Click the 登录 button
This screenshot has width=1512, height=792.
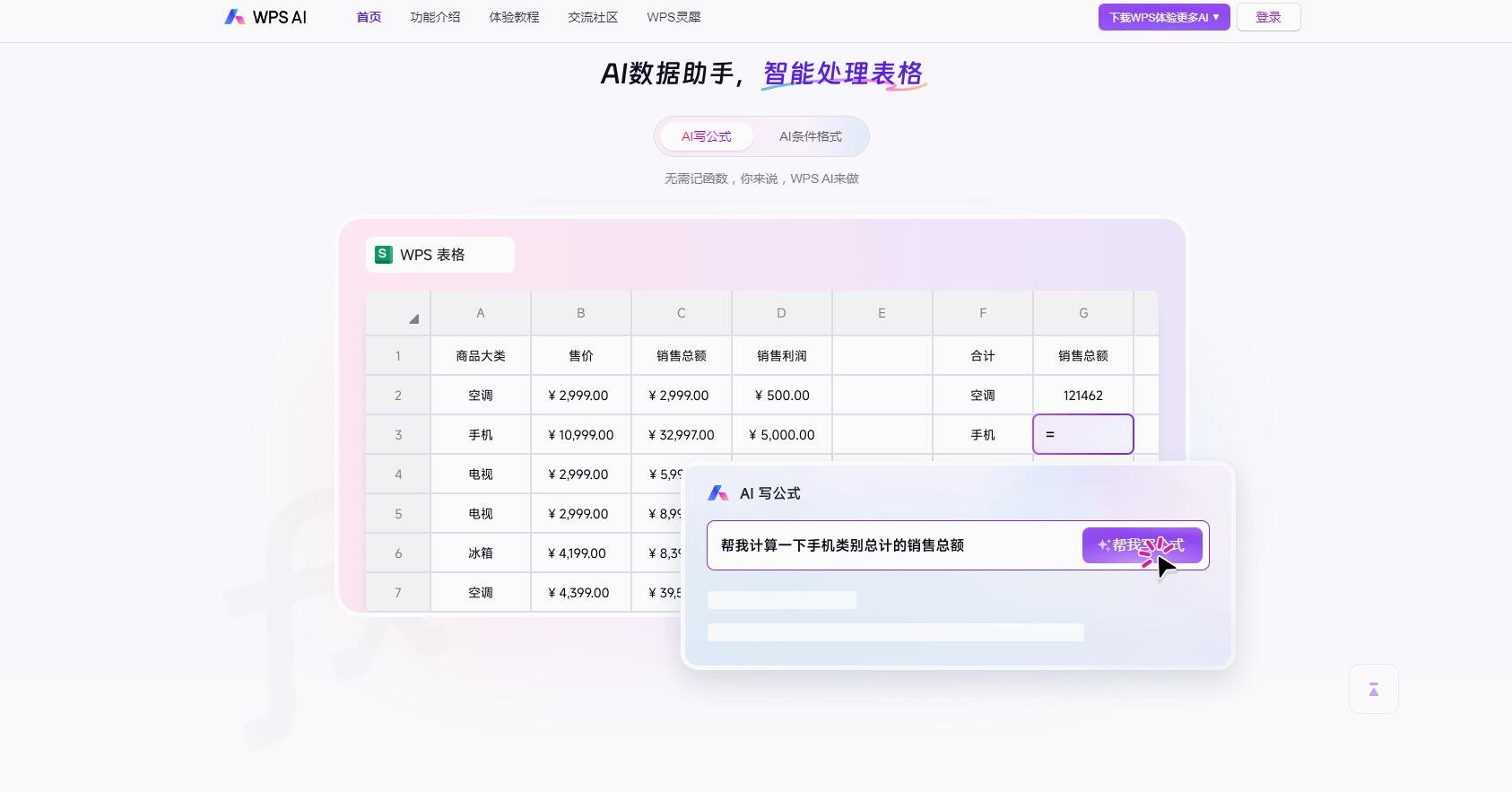[x=1268, y=17]
